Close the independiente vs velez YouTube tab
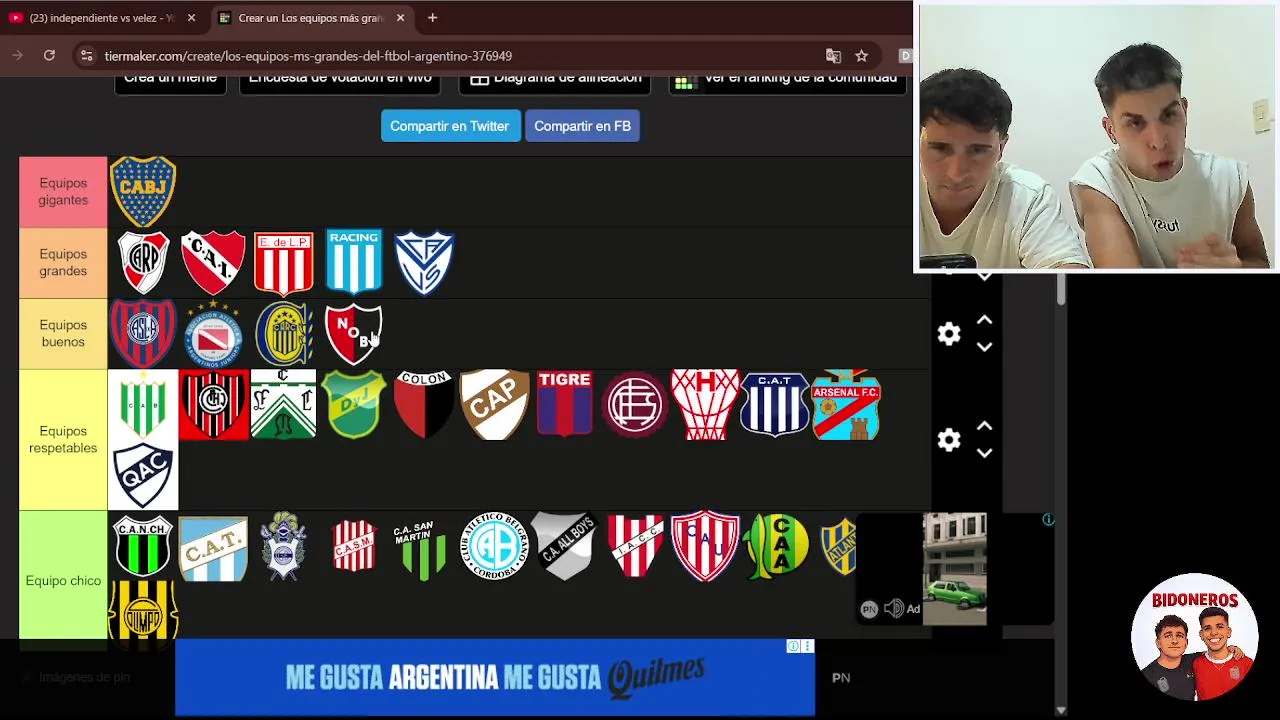This screenshot has width=1280, height=720. pyautogui.click(x=191, y=18)
